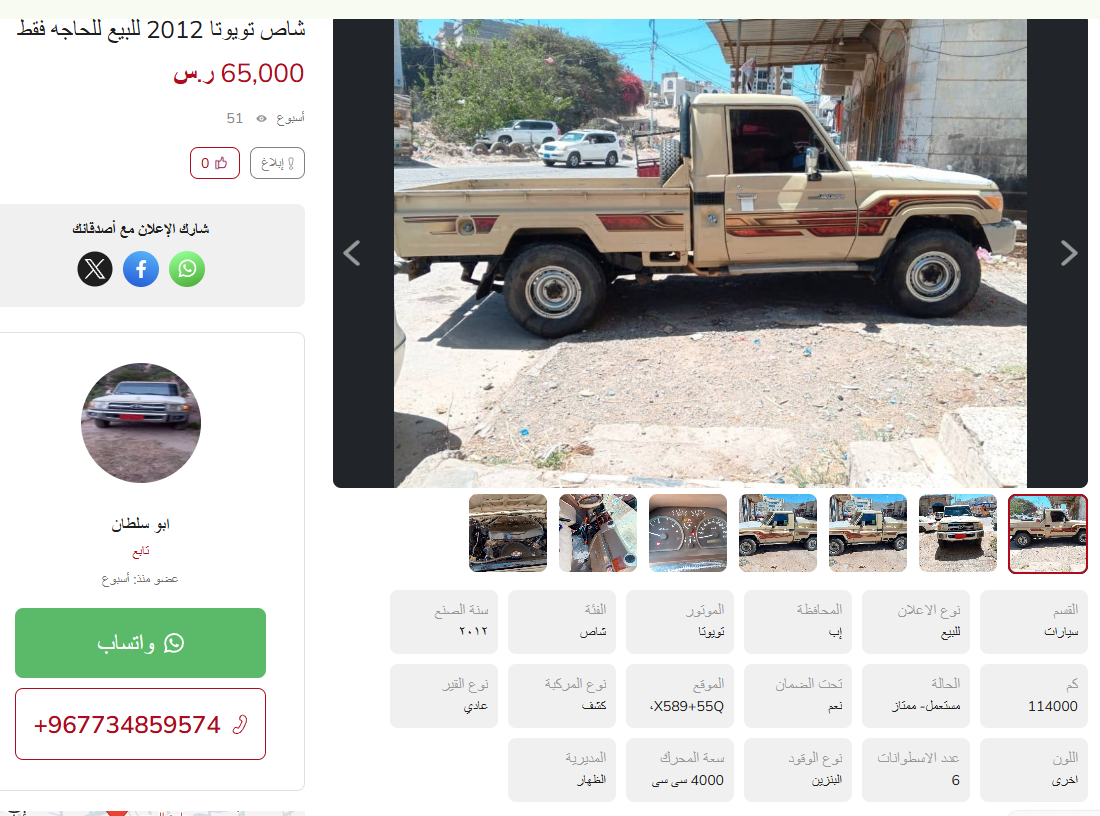Report the ad with إبلاغ button
Screen dimensions: 1100x816
(277, 163)
